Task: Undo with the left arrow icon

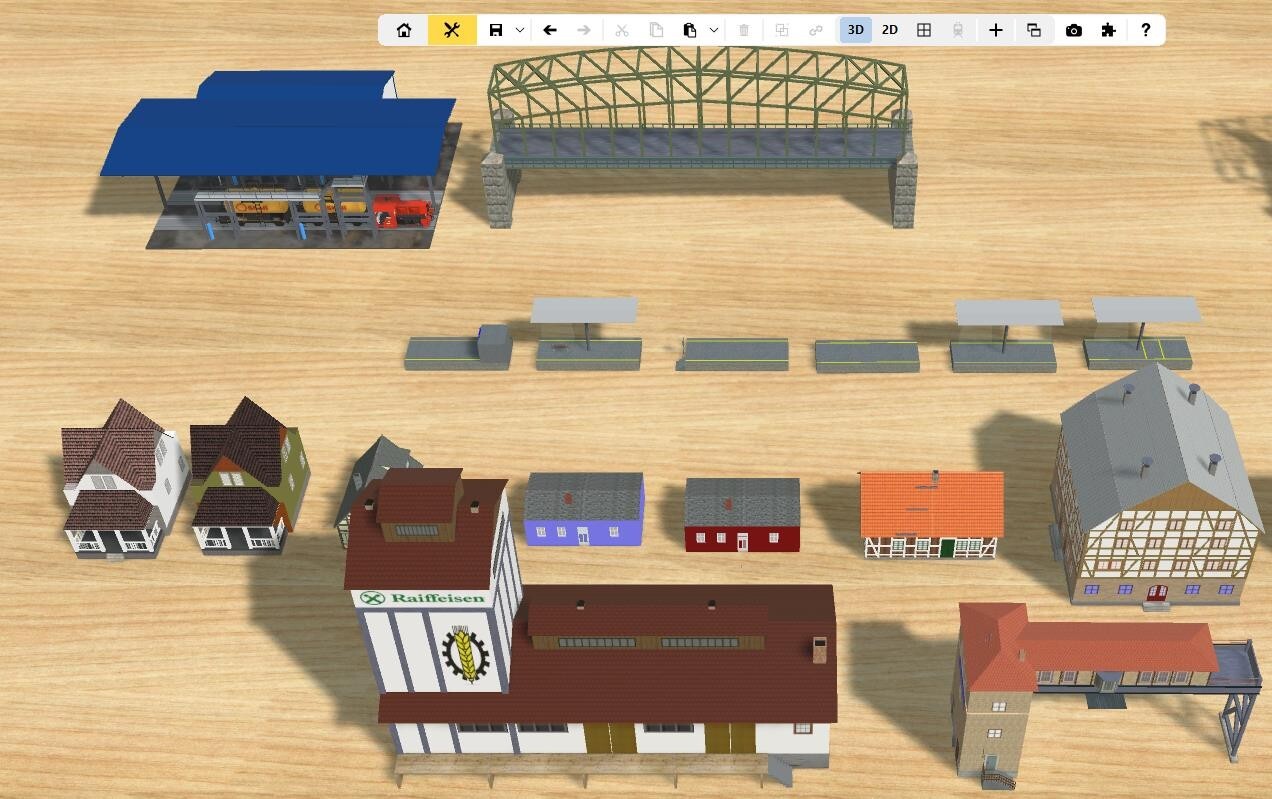Action: point(549,30)
